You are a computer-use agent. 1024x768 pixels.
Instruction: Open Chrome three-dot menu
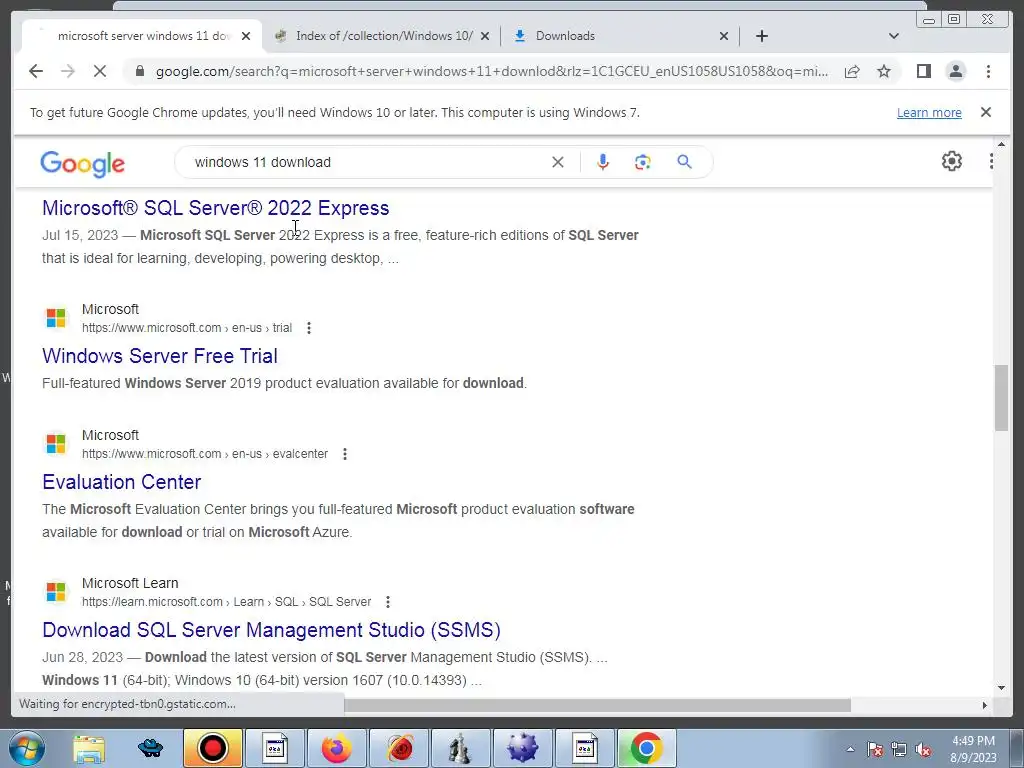point(988,71)
